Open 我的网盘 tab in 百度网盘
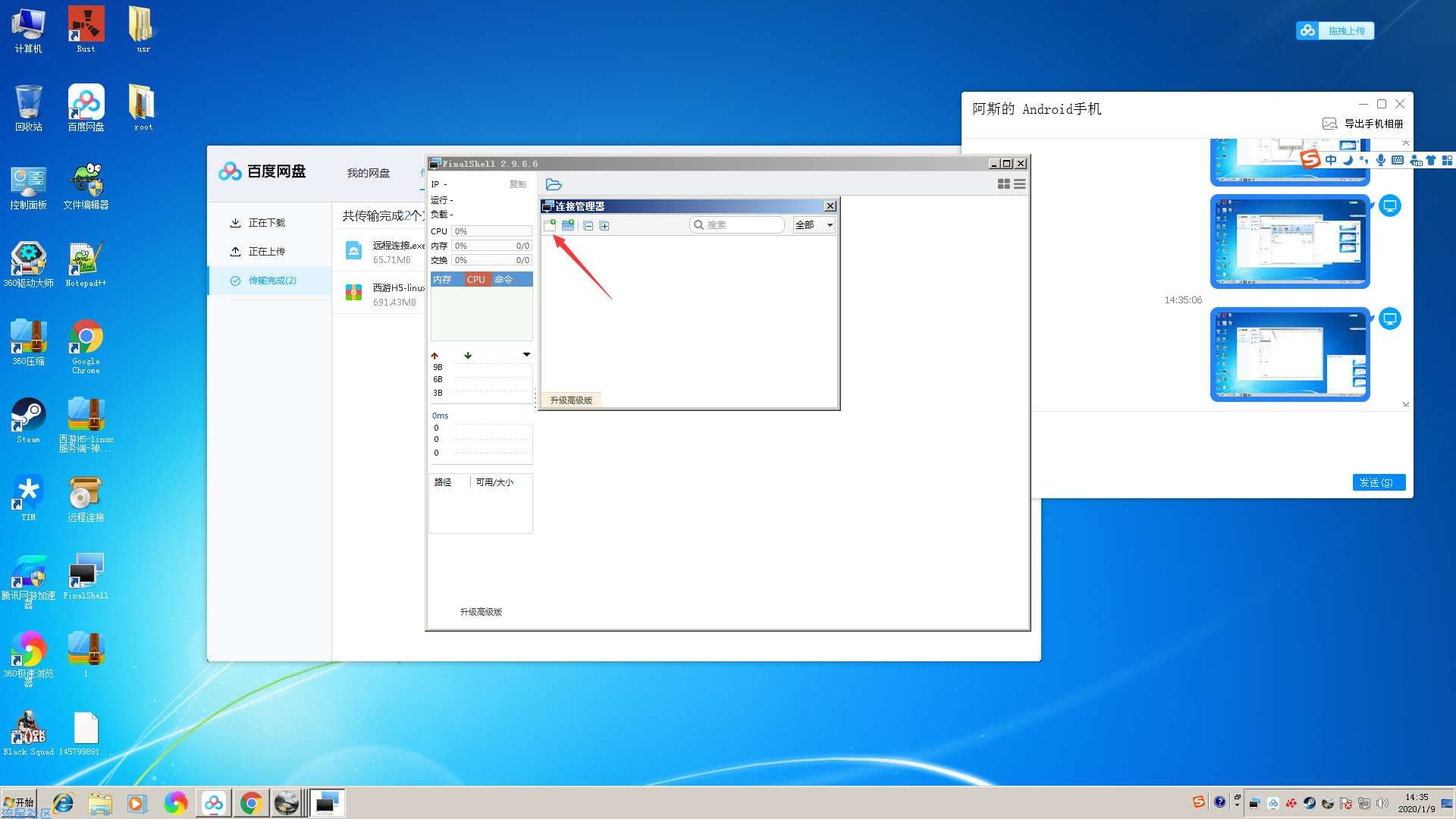This screenshot has width=1456, height=819. tap(369, 173)
